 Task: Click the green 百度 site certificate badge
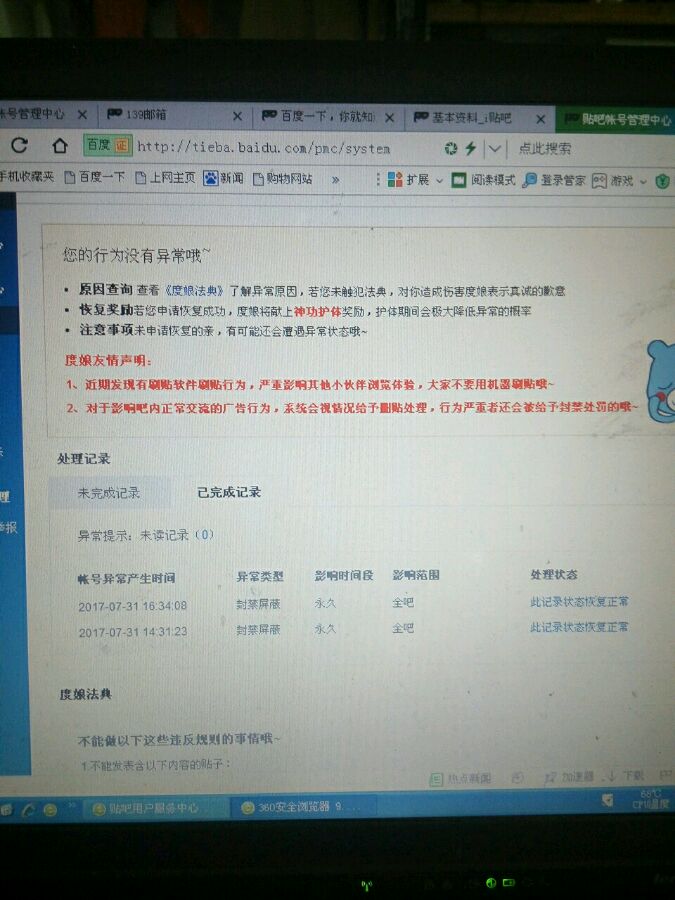(108, 146)
